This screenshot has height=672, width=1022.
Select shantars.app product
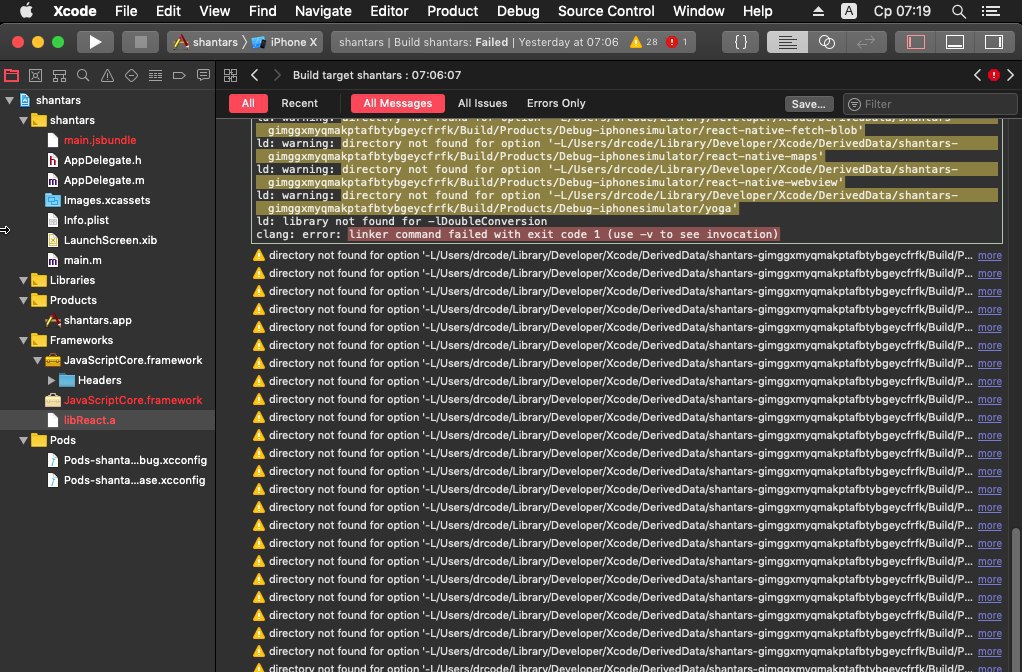coord(97,321)
